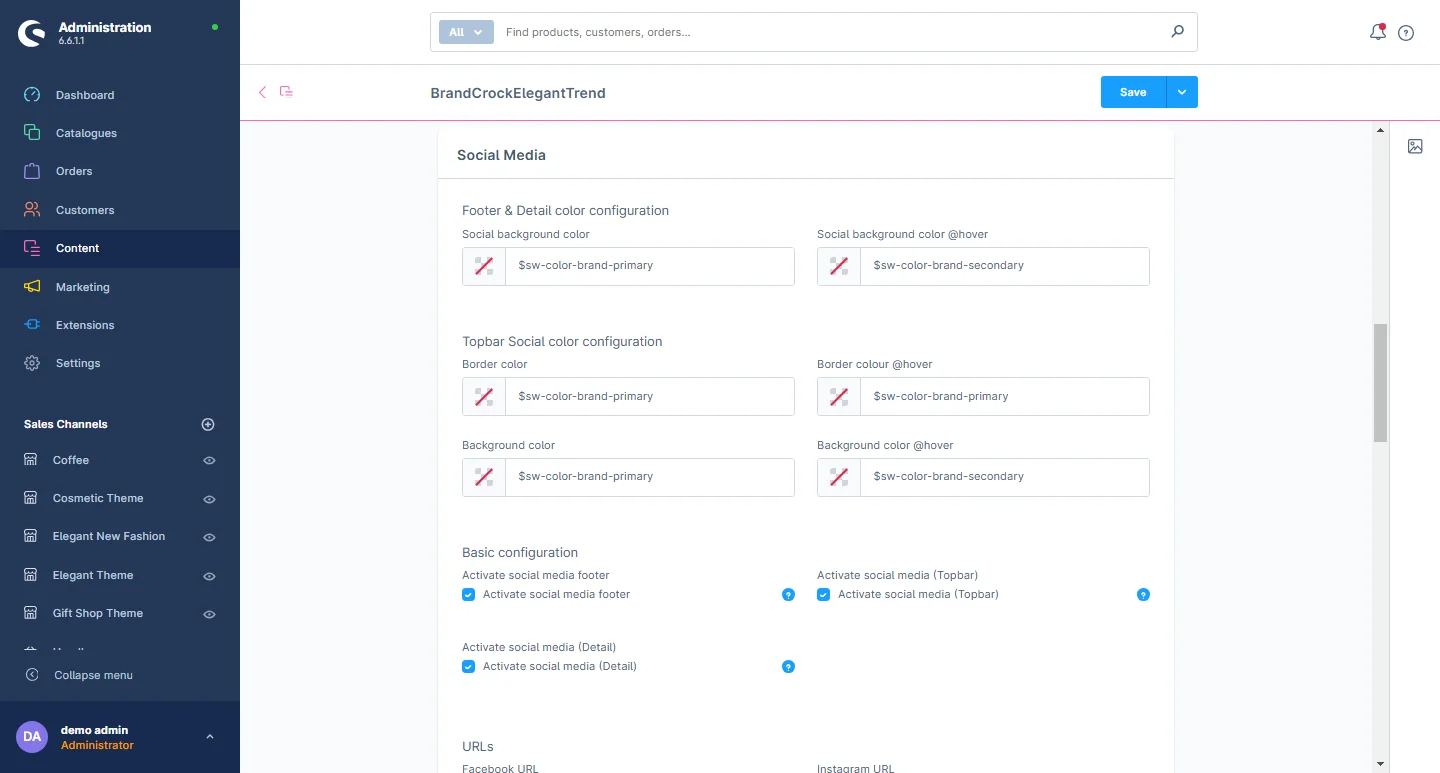
Task: Click the Border color text field
Action: 649,397
